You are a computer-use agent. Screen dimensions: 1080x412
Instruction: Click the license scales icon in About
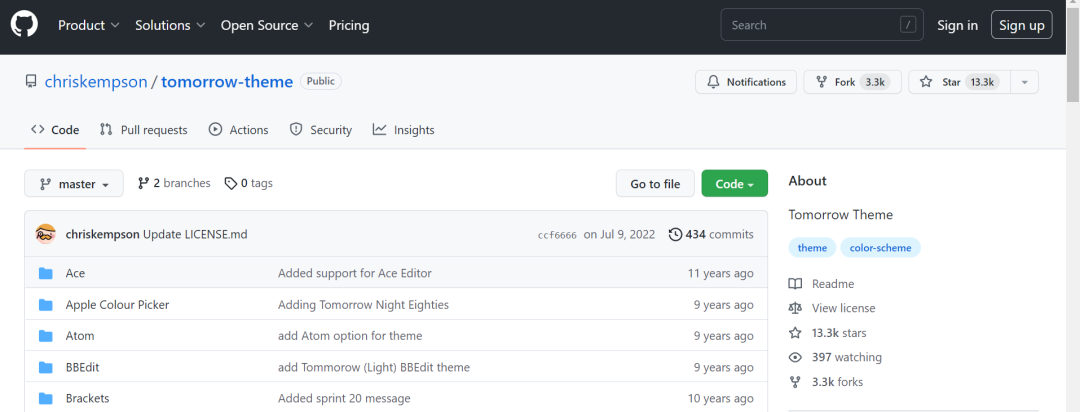coord(795,308)
